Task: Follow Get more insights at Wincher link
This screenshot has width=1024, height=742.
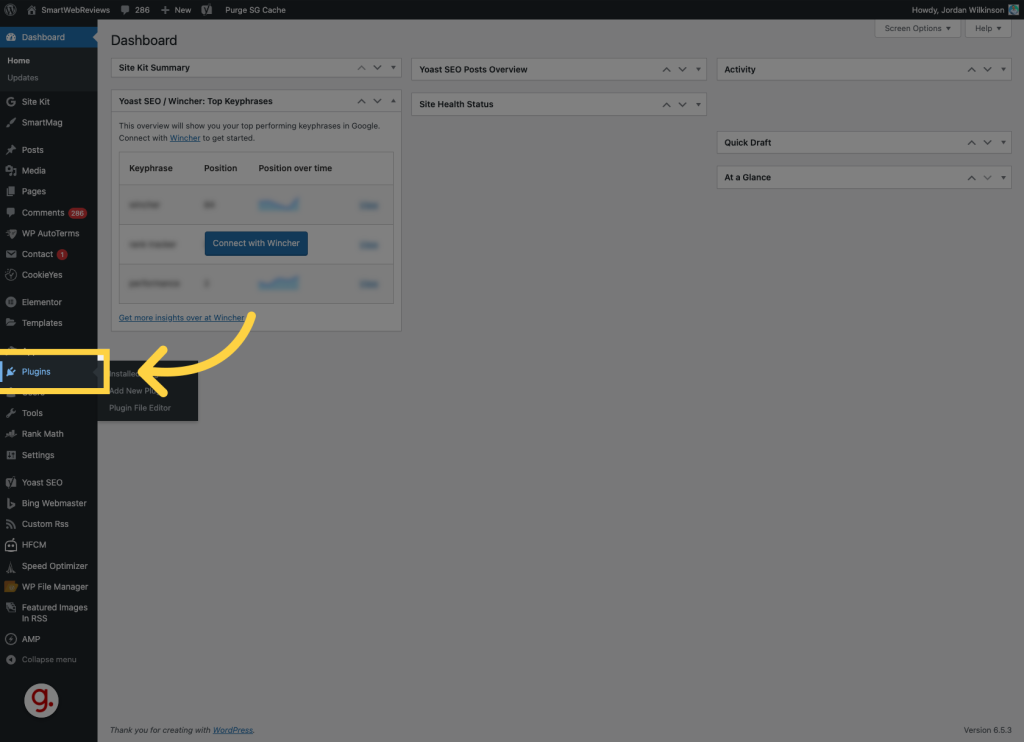Action: click(x=181, y=318)
